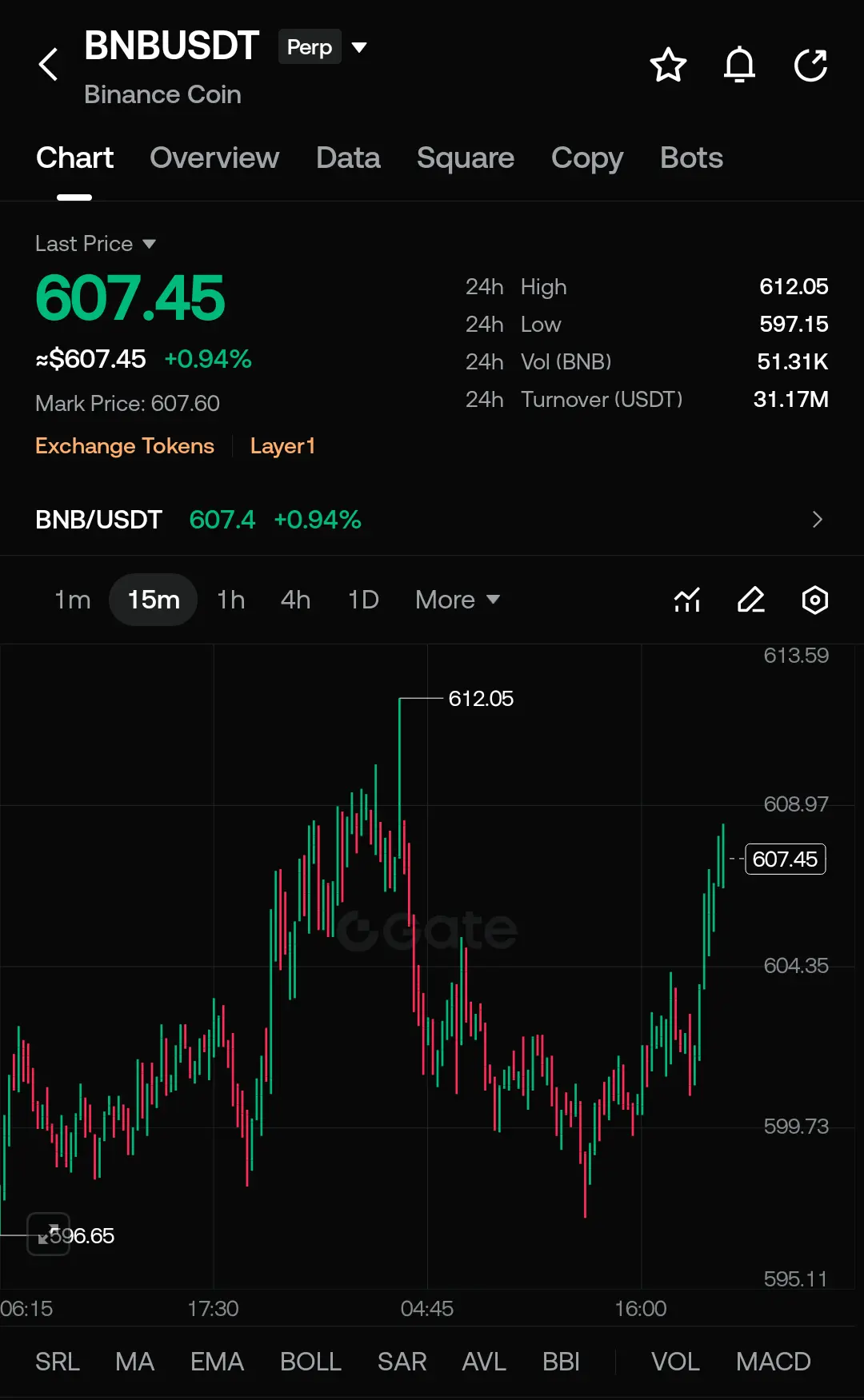The image size is (864, 1400).
Task: Toggle MA indicator
Action: click(x=134, y=1361)
